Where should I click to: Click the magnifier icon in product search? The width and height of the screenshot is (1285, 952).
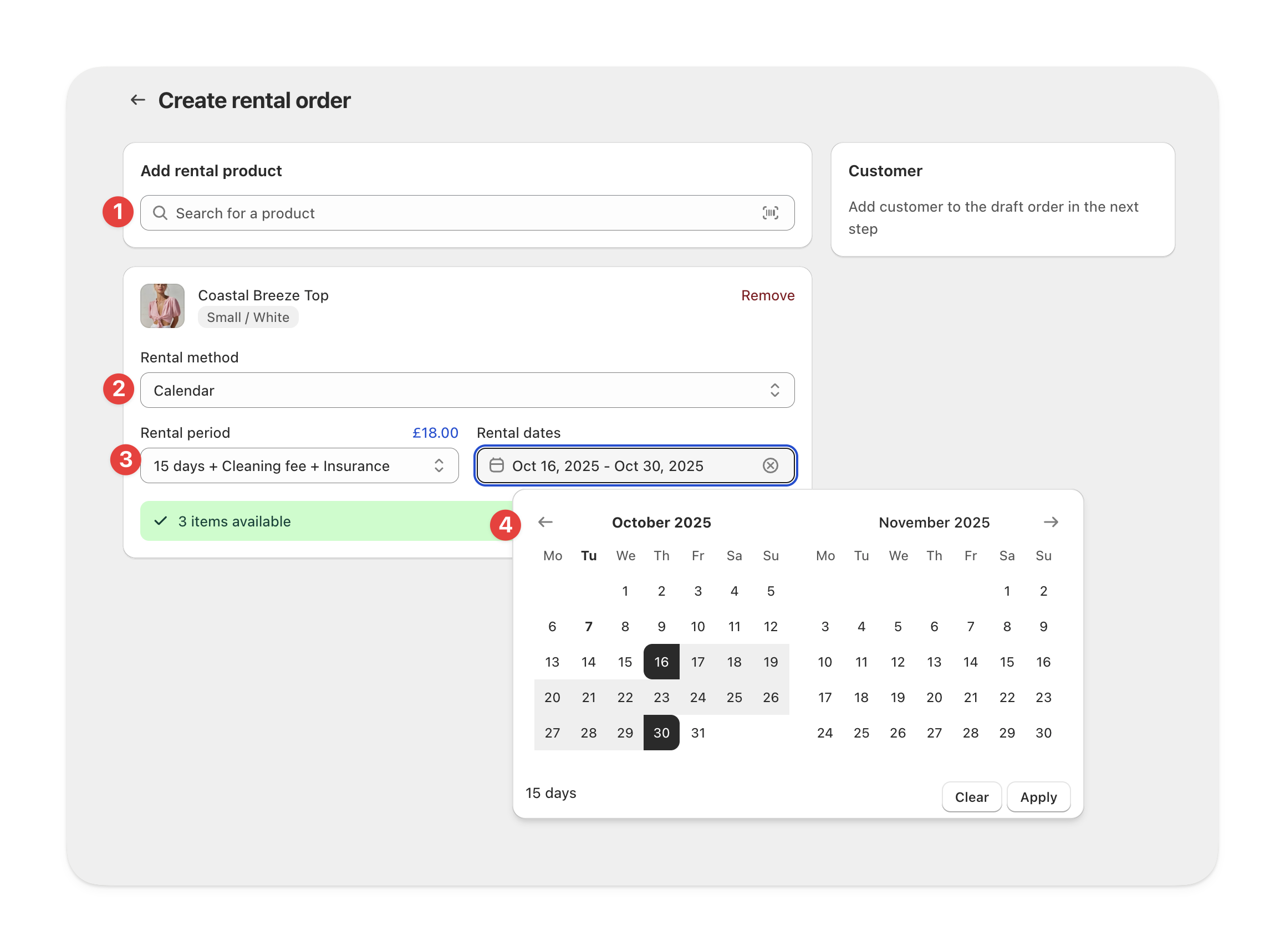(x=160, y=213)
